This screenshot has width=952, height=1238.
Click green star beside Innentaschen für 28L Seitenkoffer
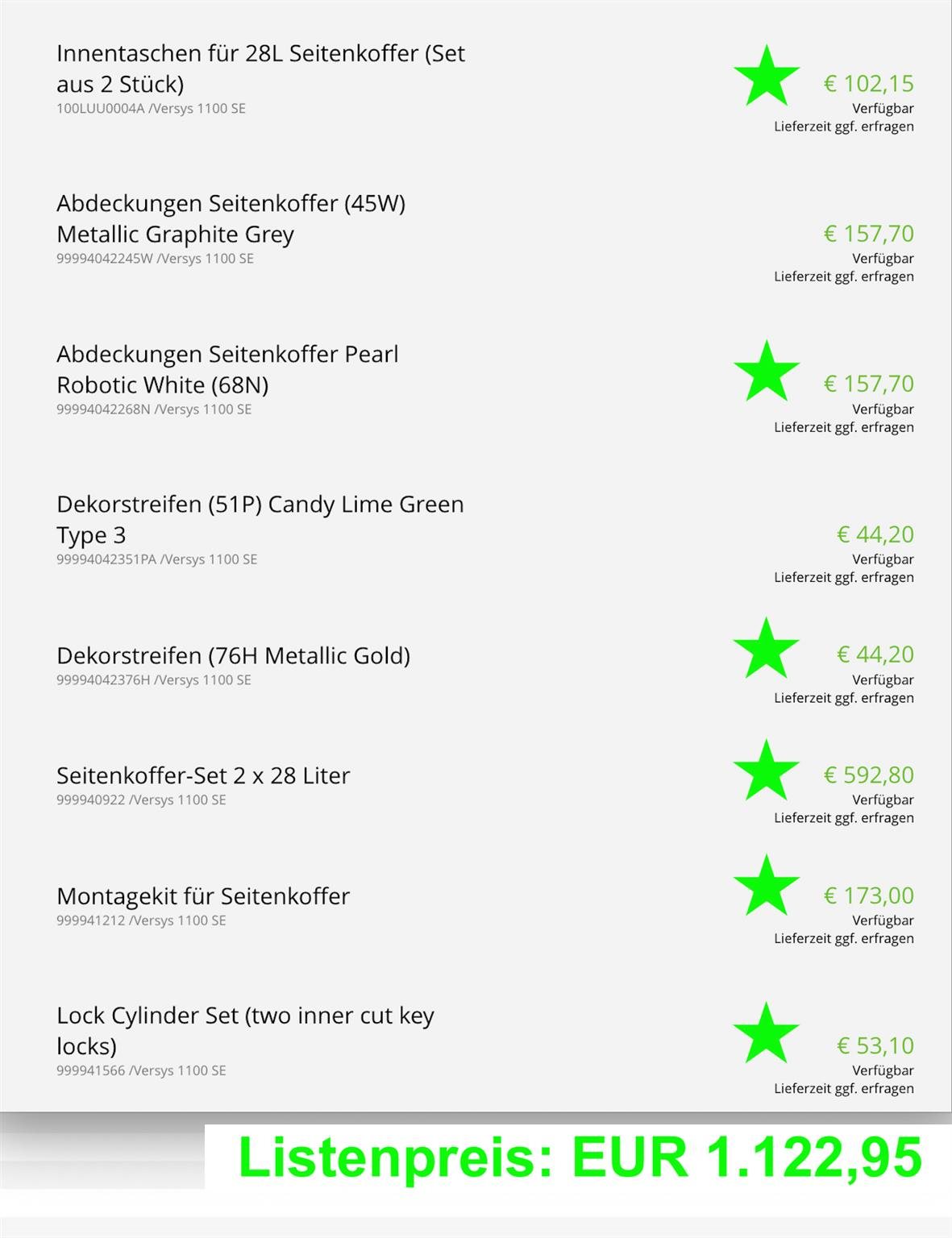click(766, 76)
